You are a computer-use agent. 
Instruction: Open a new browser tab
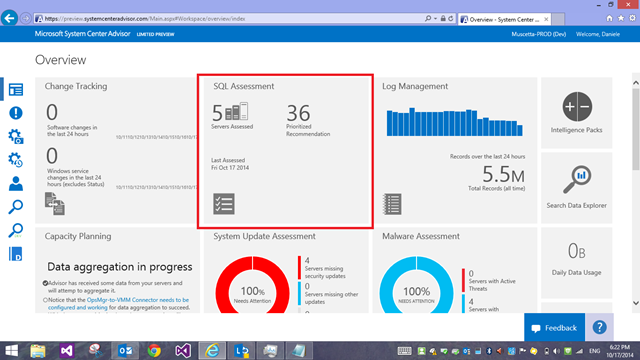[x=558, y=19]
